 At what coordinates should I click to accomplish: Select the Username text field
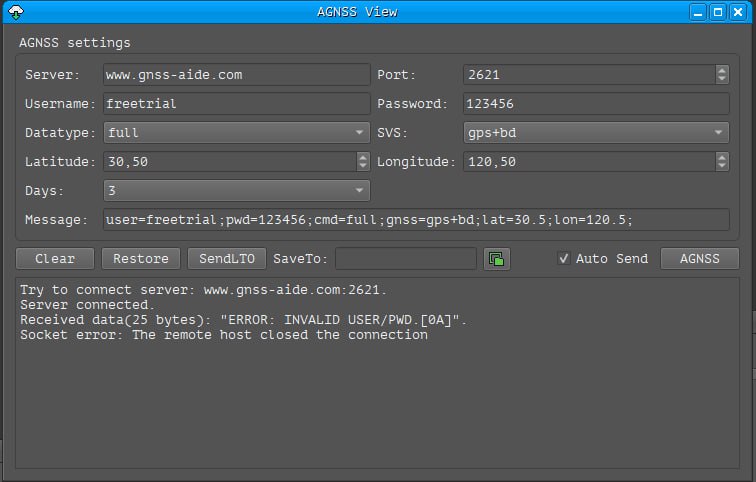(237, 104)
